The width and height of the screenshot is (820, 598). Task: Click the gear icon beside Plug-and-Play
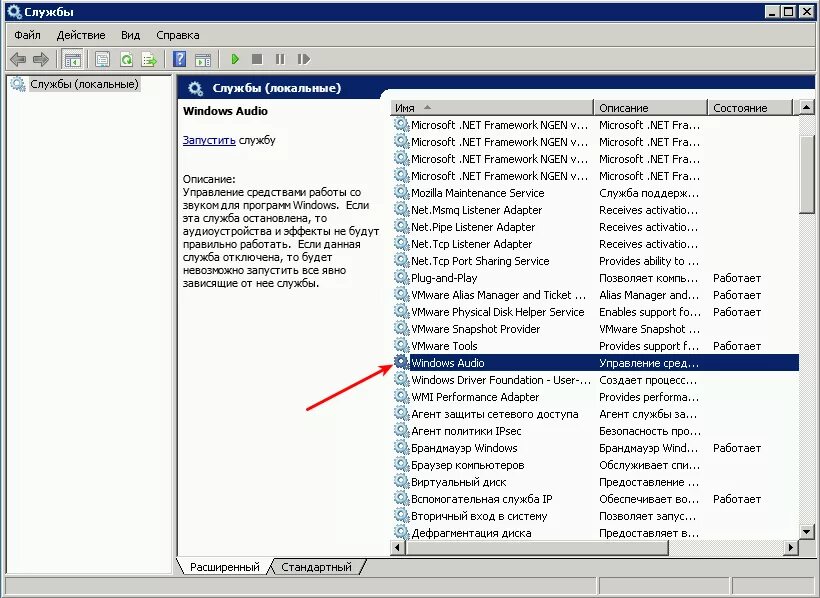[401, 277]
